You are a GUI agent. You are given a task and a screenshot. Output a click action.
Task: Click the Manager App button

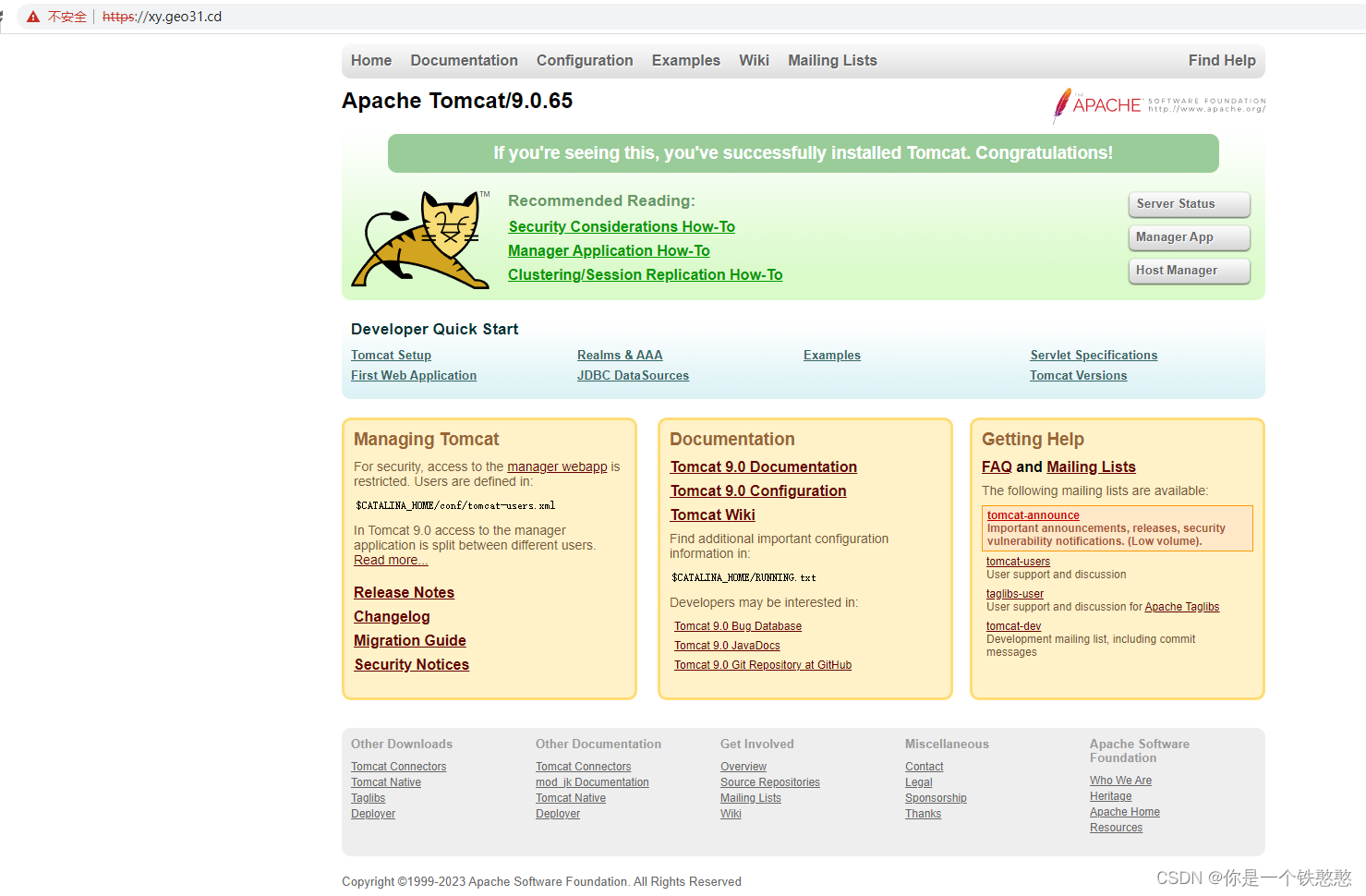(1189, 237)
